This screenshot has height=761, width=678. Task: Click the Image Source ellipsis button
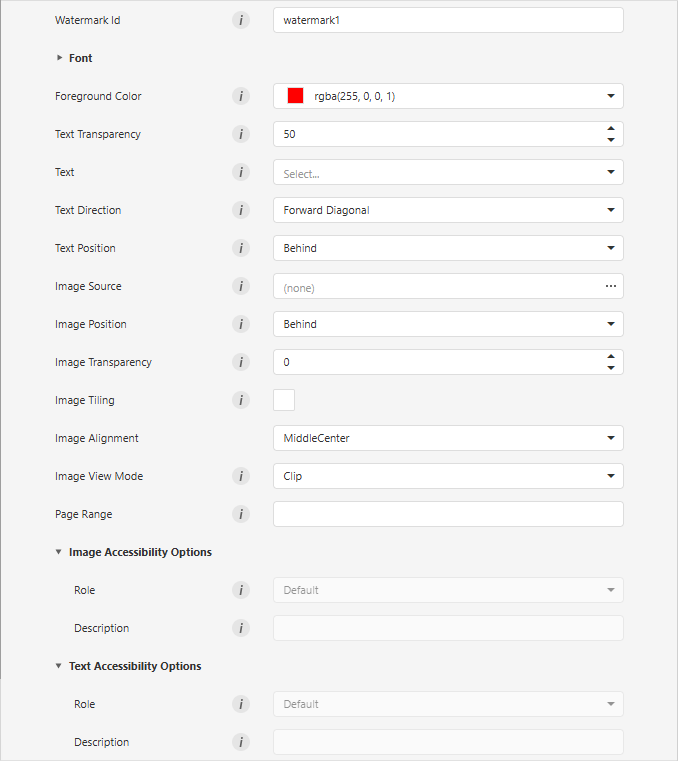[610, 286]
